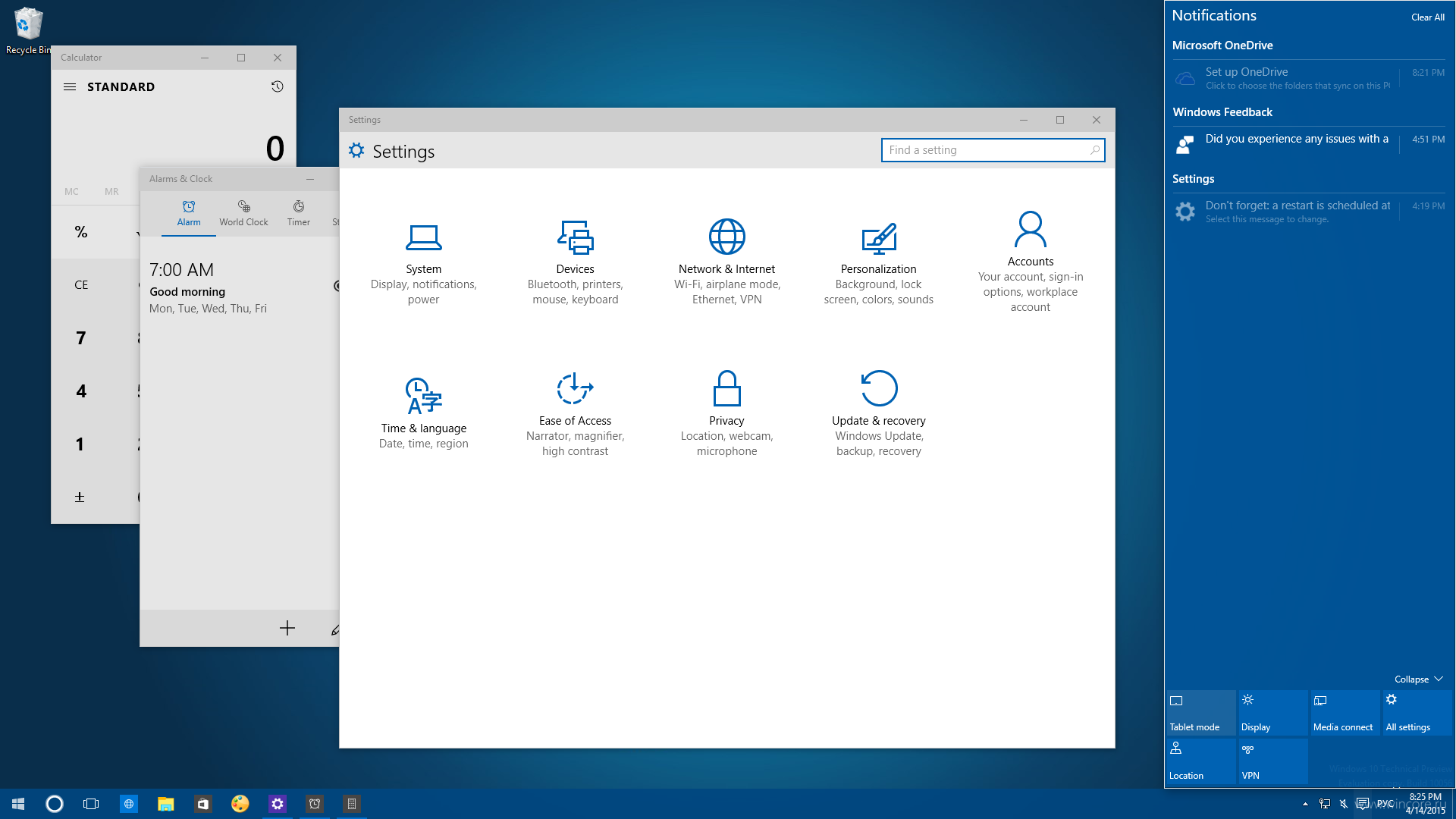Open Accounts settings category

tap(1030, 262)
